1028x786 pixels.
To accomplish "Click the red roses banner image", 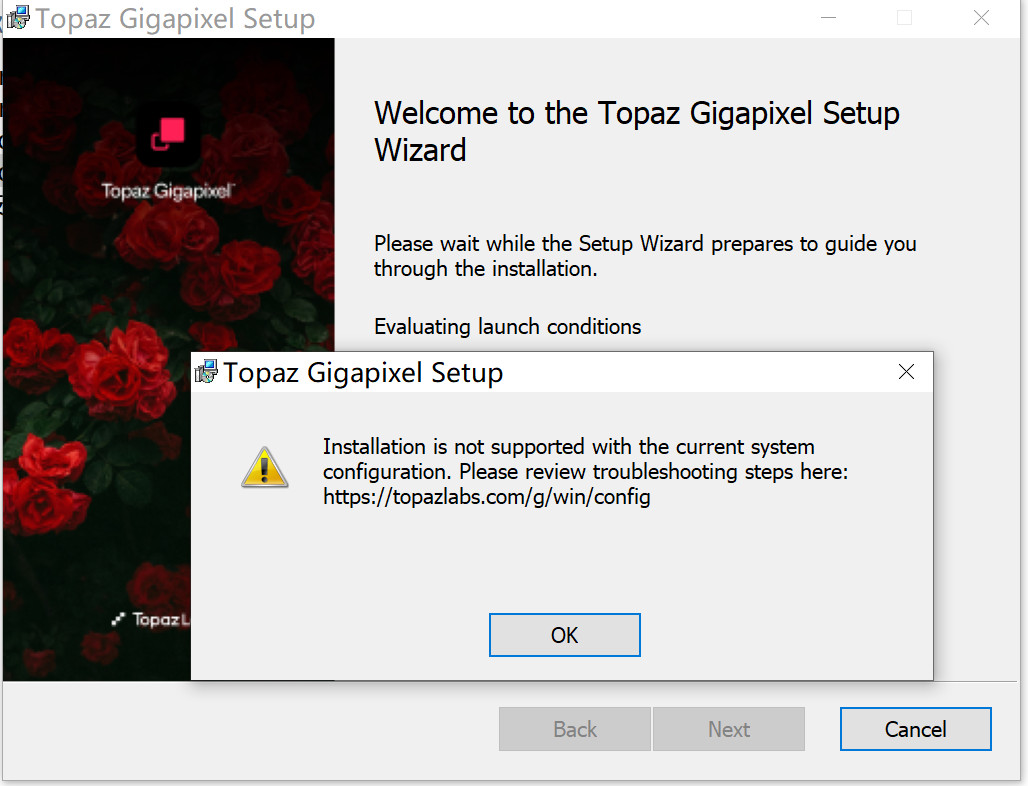I will pos(100,400).
